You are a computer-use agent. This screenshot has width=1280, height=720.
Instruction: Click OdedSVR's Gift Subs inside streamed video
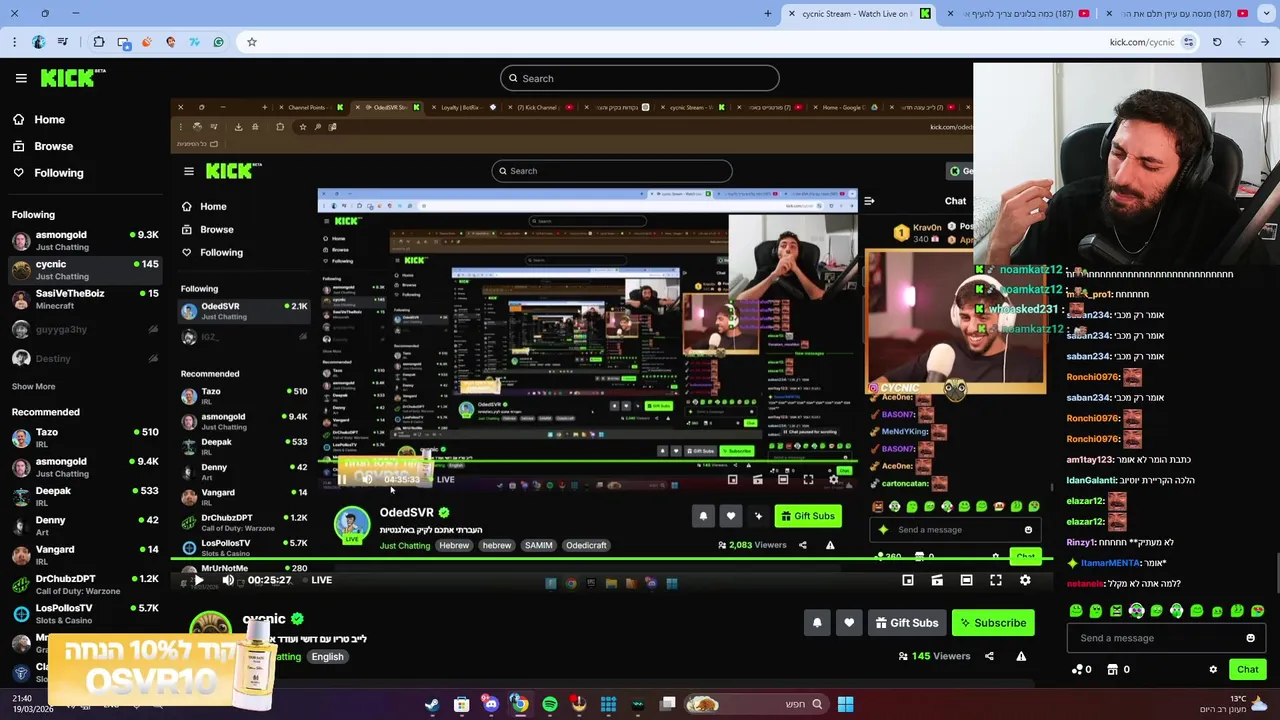[x=807, y=516]
